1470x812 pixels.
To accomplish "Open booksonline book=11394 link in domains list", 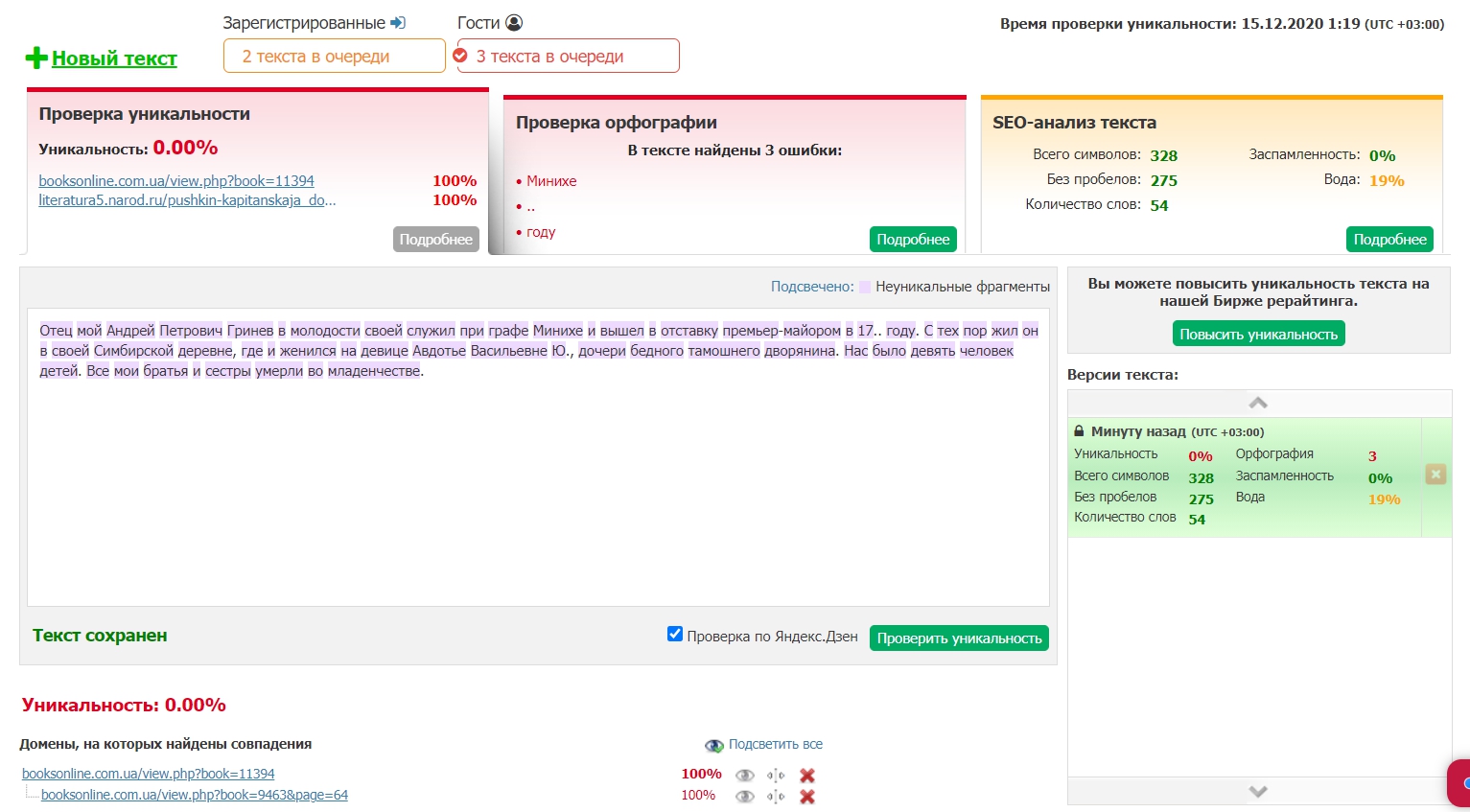I will pyautogui.click(x=149, y=774).
